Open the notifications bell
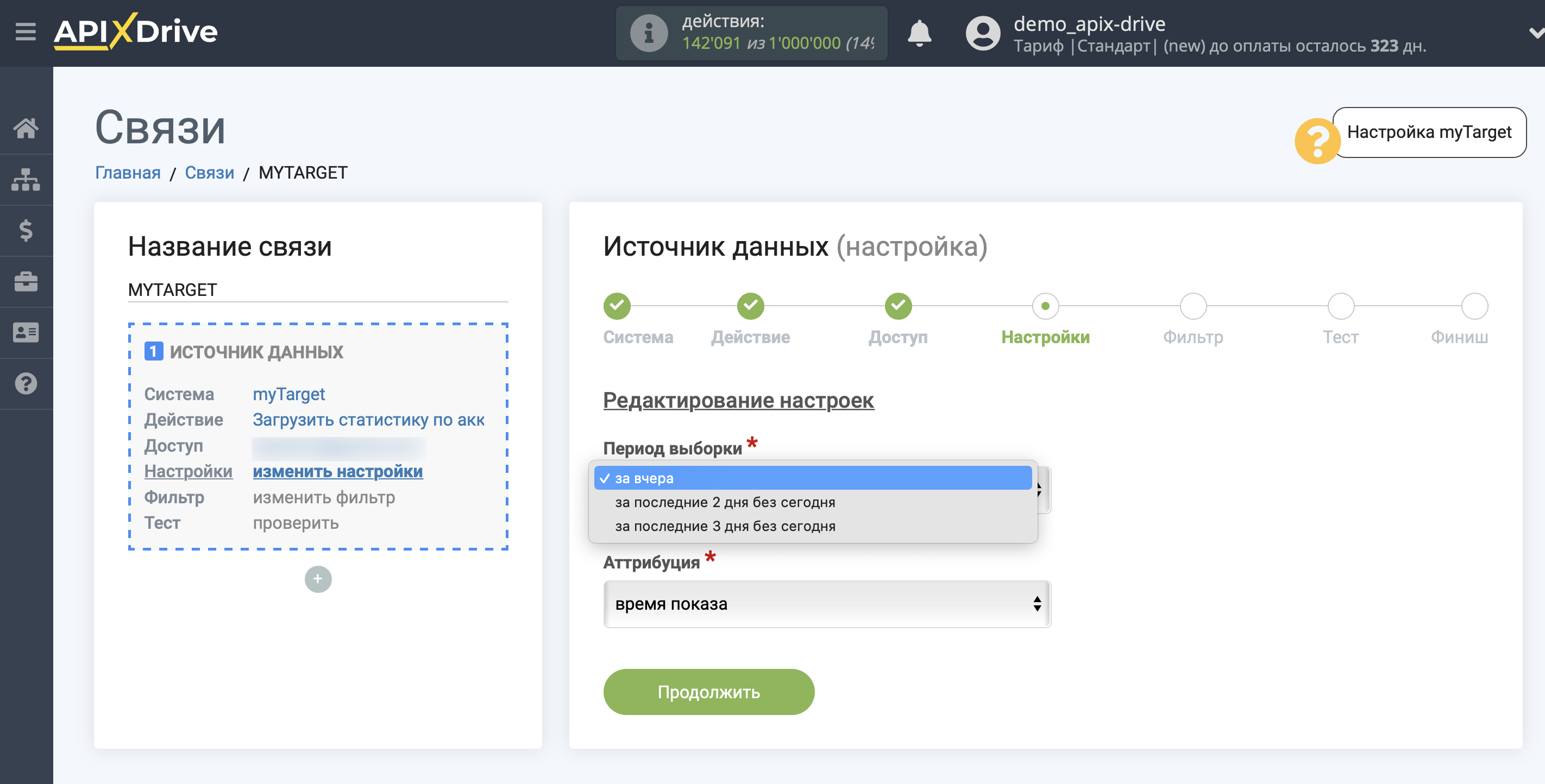Screen dimensions: 1545x784 pos(919,33)
